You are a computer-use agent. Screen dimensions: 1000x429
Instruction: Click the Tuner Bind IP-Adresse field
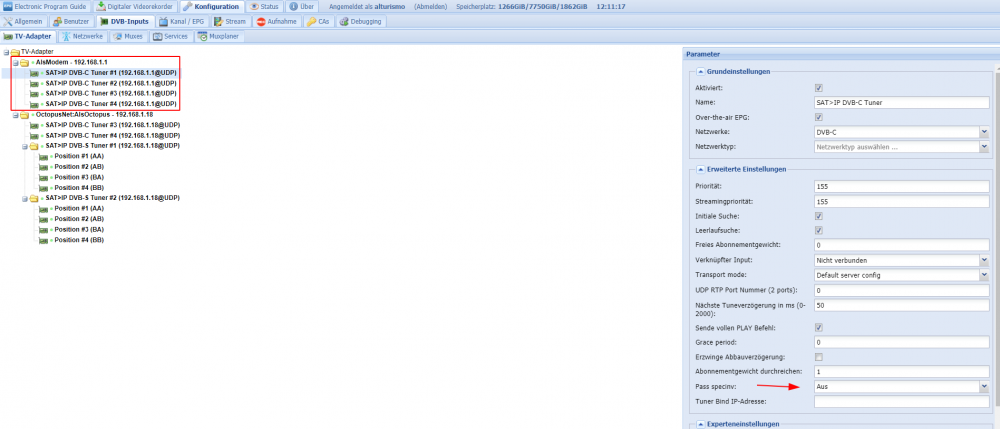pyautogui.click(x=902, y=402)
